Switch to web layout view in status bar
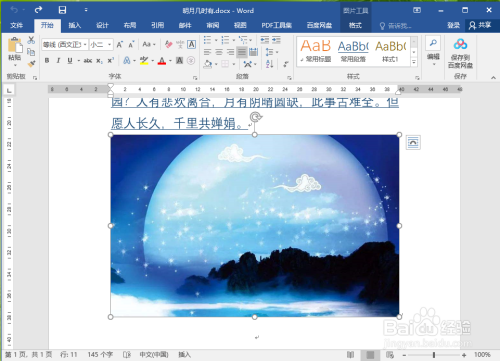The height and width of the screenshot is (361, 500). coord(389,355)
